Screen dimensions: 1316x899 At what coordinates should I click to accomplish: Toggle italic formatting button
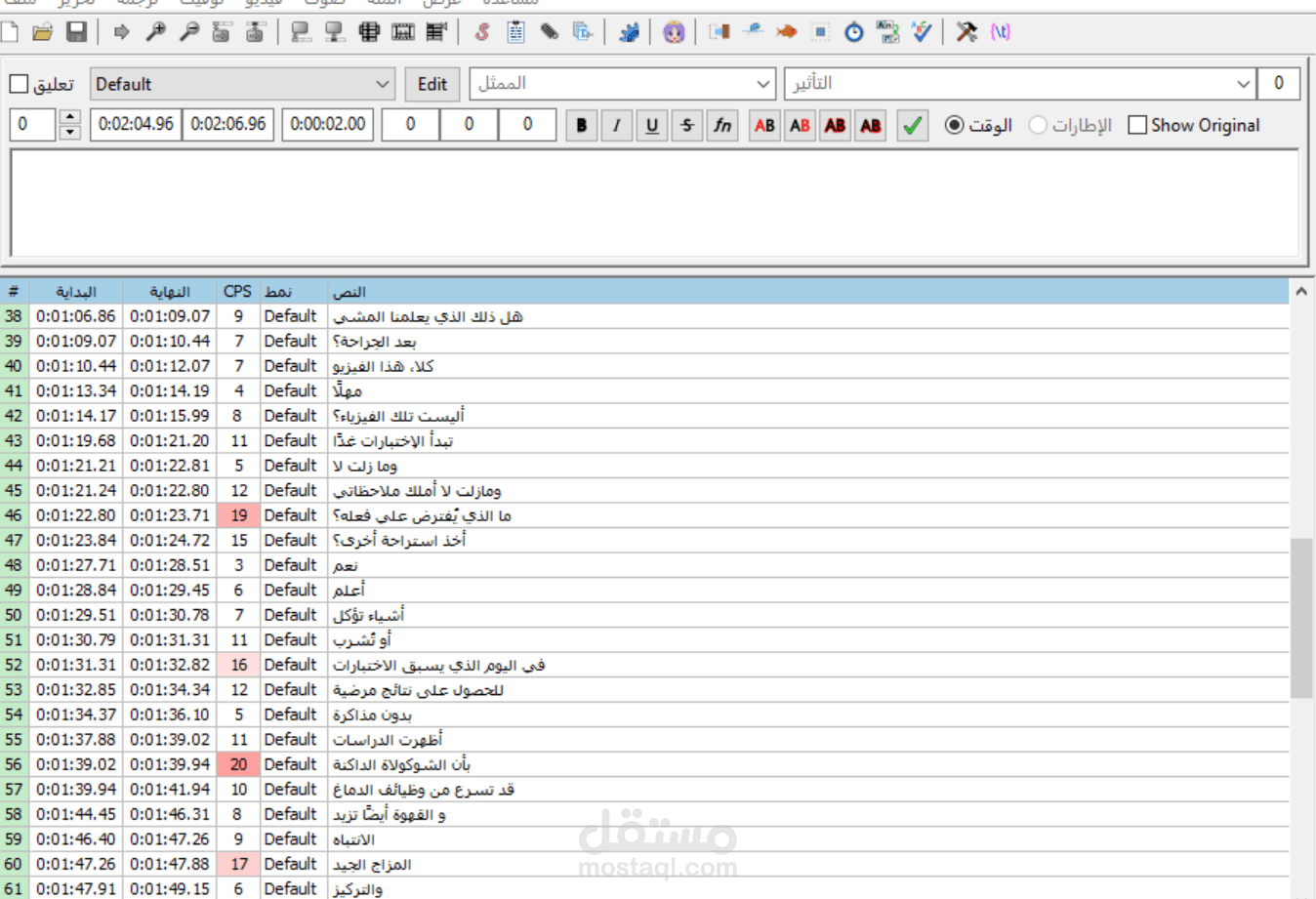(x=617, y=125)
